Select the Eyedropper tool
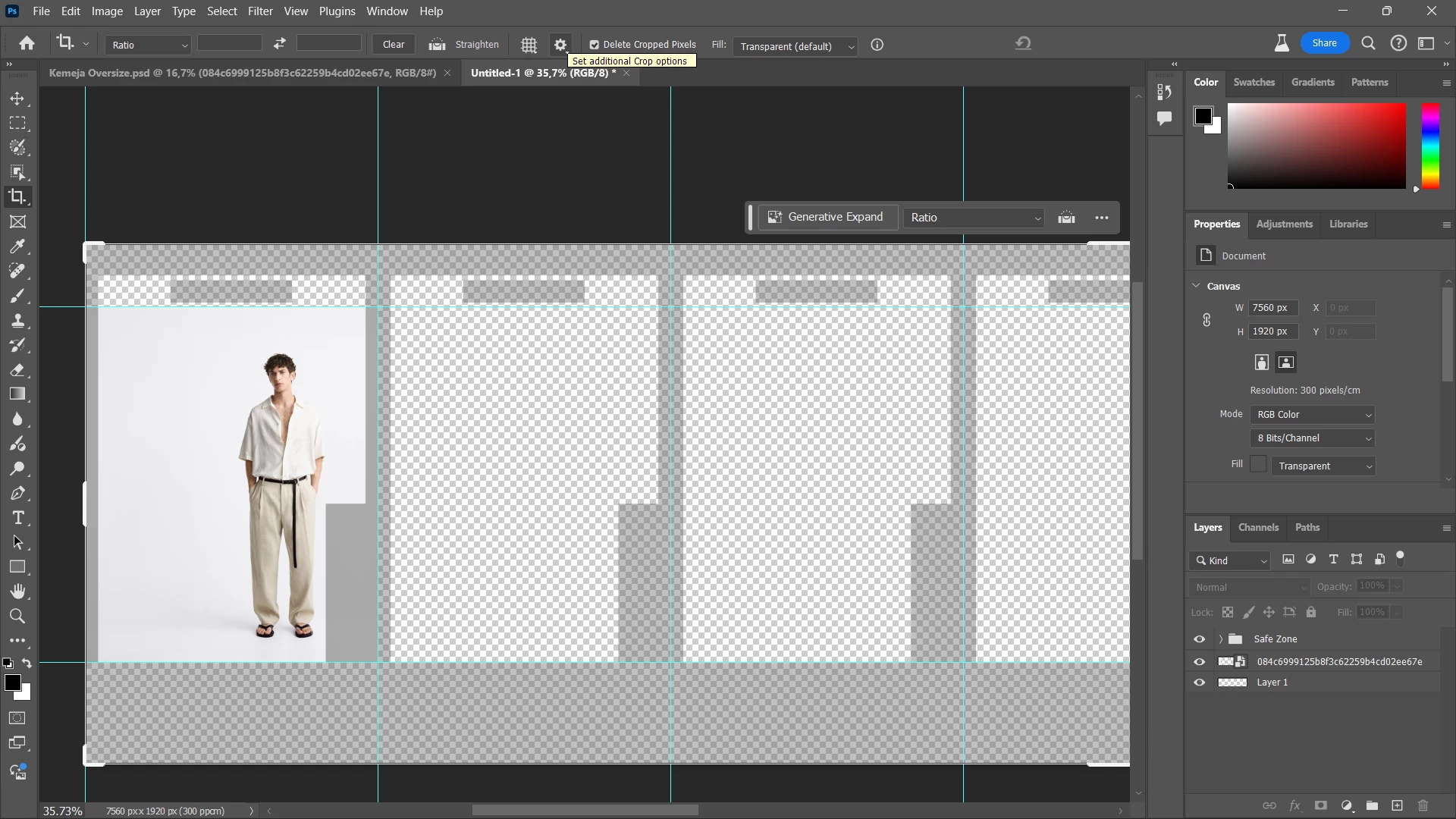1456x819 pixels. 17,246
